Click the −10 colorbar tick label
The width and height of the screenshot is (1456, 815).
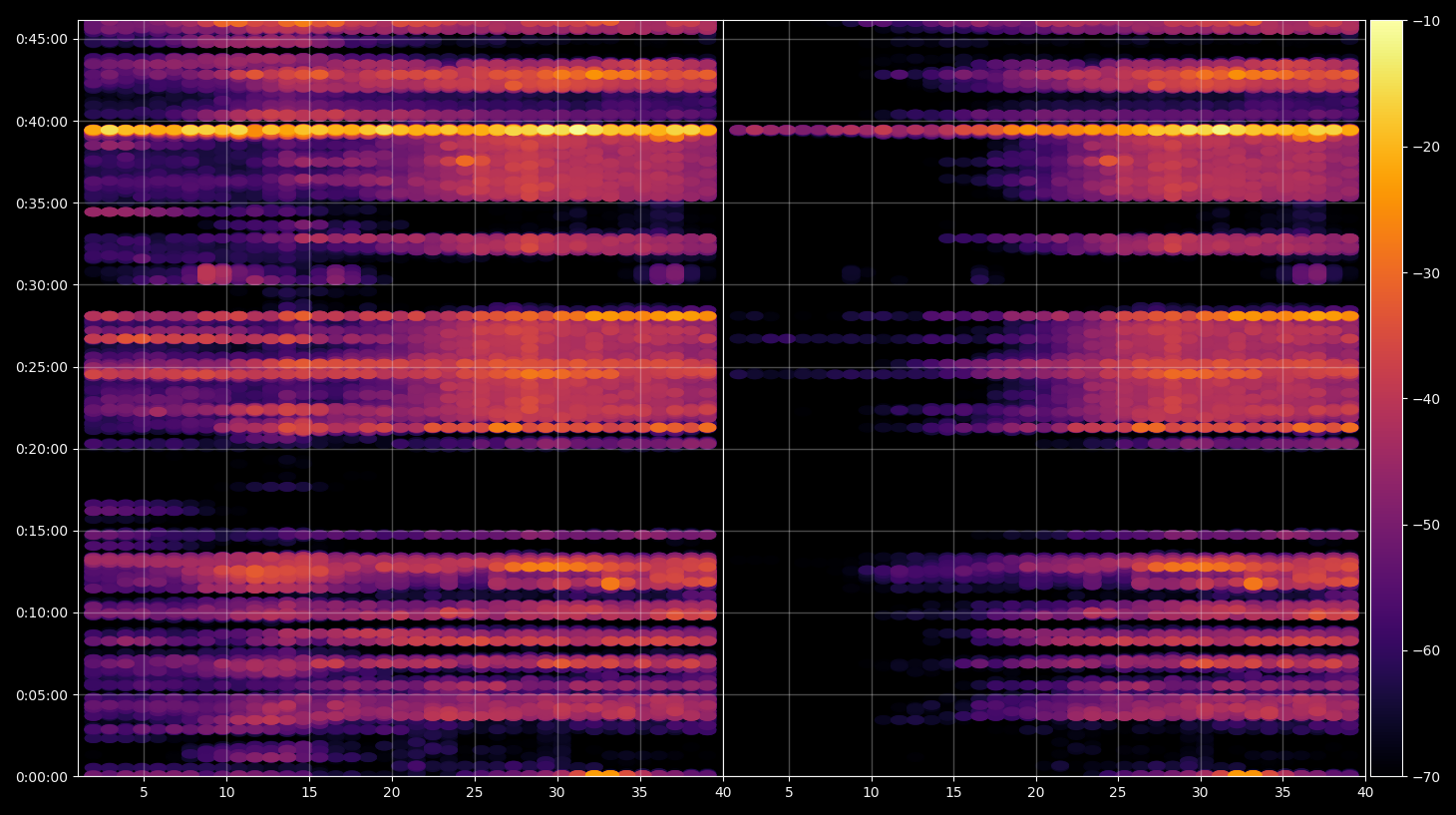pyautogui.click(x=1425, y=21)
